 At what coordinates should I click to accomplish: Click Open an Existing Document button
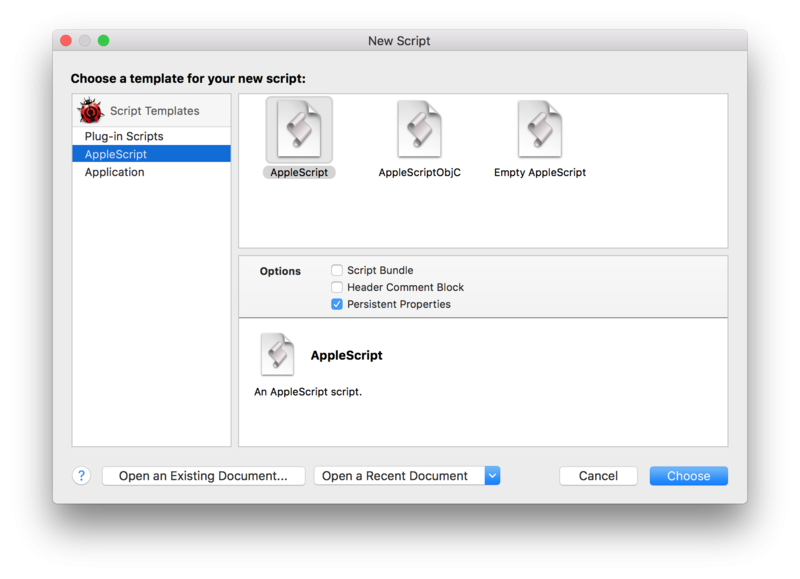pos(204,475)
